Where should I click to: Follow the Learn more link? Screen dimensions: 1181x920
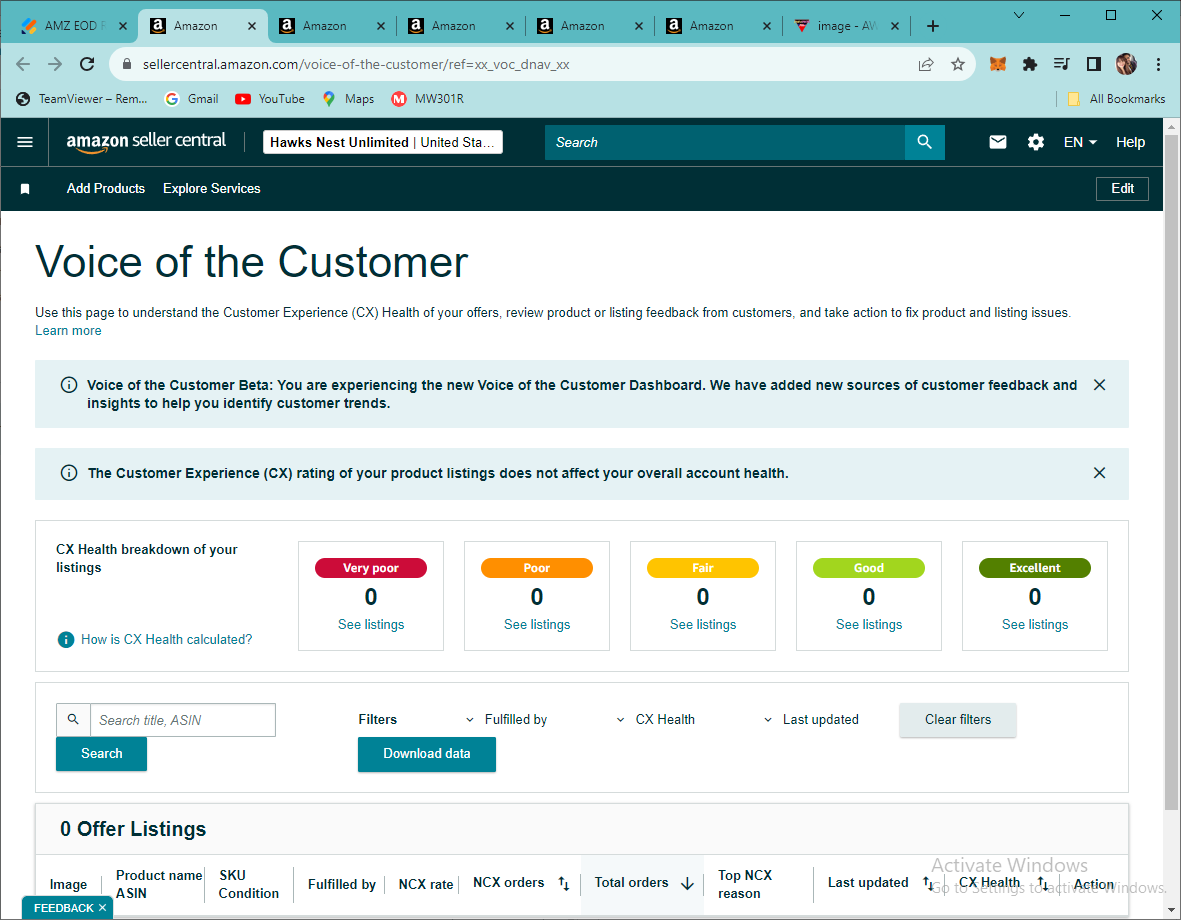click(x=68, y=330)
